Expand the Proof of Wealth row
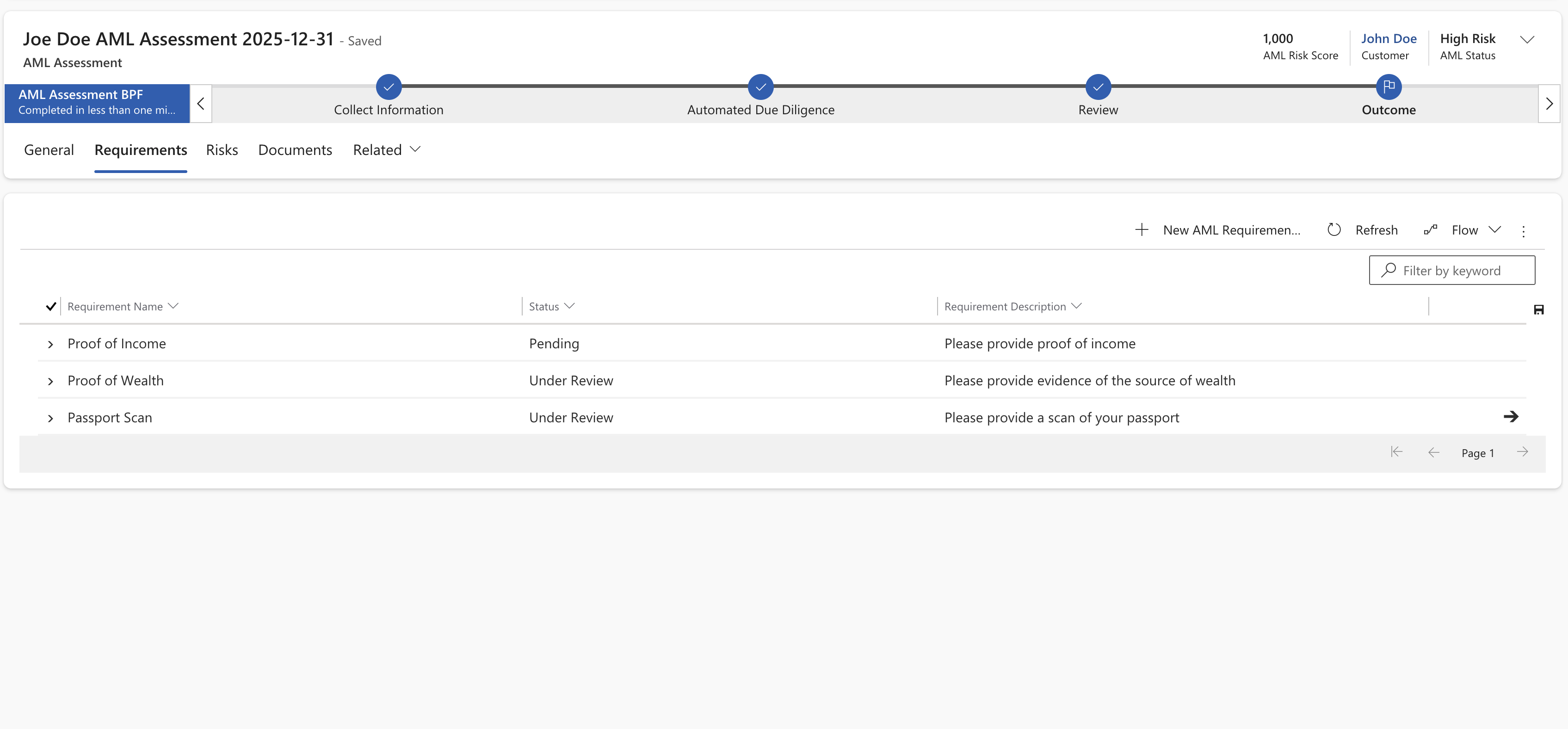This screenshot has width=1568, height=729. point(50,381)
